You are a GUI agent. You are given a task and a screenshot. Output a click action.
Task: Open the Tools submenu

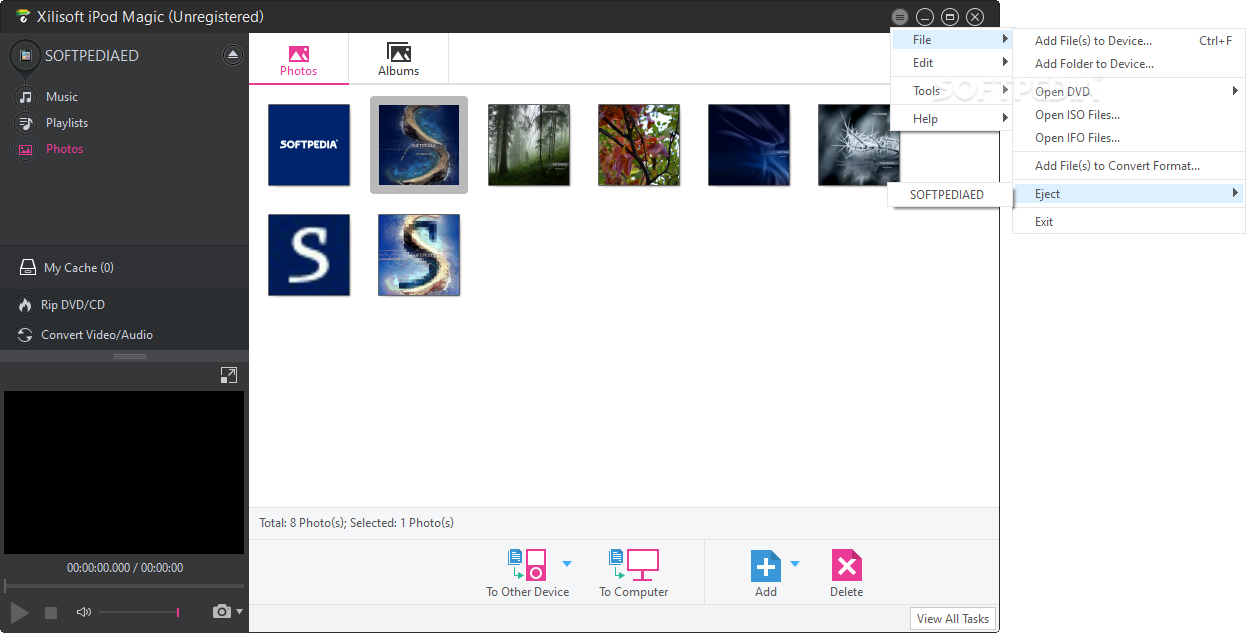(951, 91)
